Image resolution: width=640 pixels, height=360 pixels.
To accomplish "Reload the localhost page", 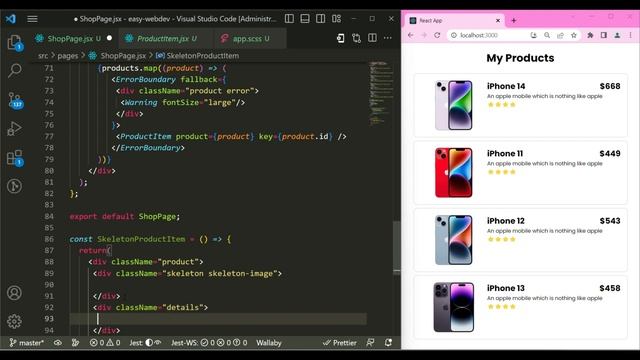I will point(437,36).
